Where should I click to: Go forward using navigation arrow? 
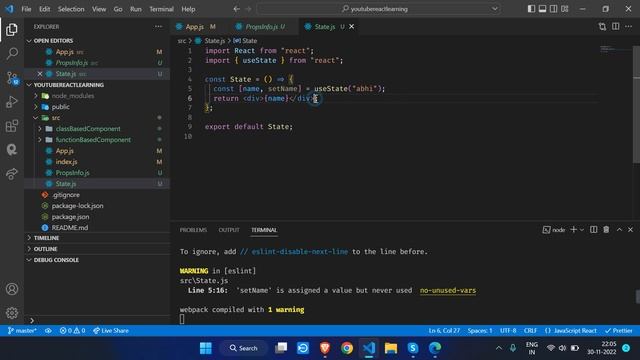248,9
